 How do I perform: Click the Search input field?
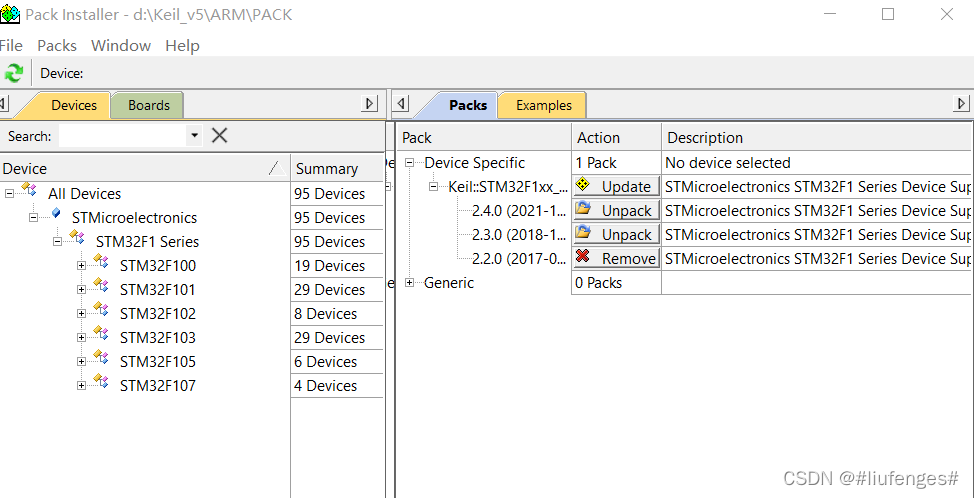[123, 135]
